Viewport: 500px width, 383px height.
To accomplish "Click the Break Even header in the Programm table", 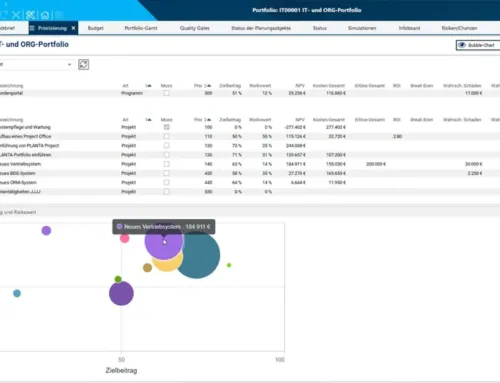I will tap(422, 86).
